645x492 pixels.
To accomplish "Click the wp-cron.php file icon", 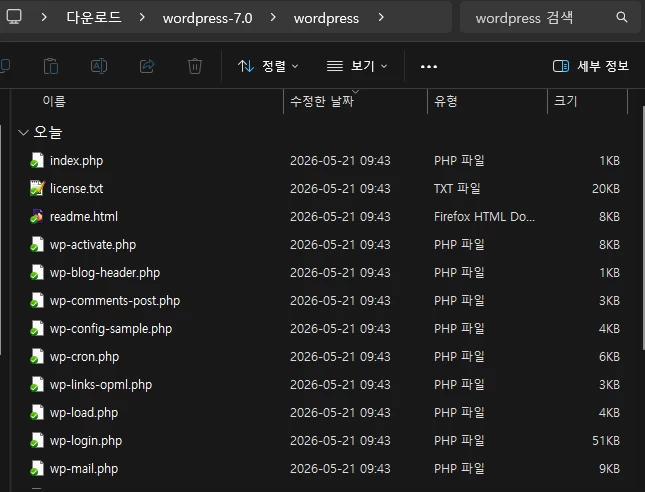I will 37,356.
